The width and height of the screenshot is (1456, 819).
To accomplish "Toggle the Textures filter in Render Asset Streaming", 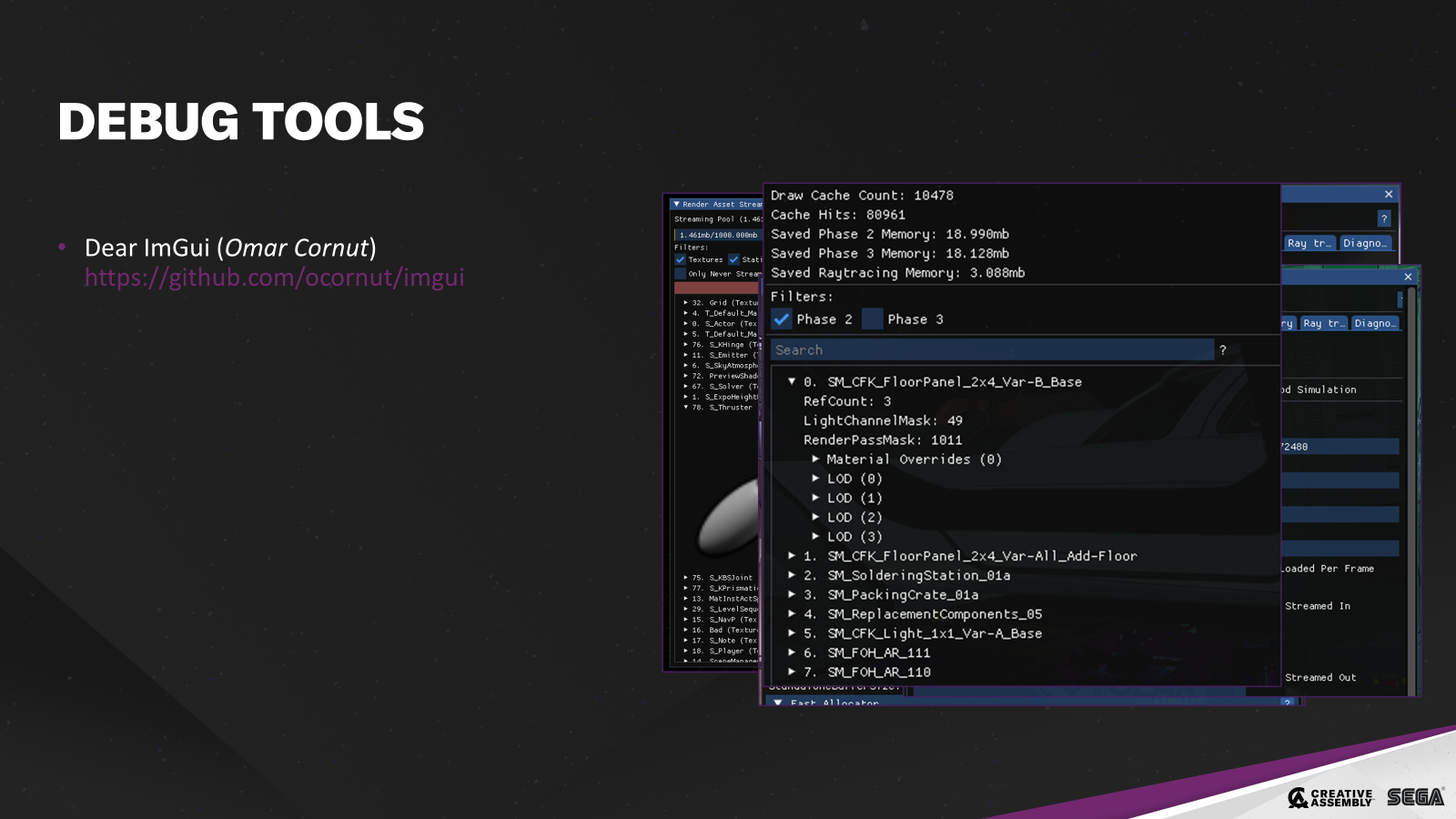I will point(680,259).
